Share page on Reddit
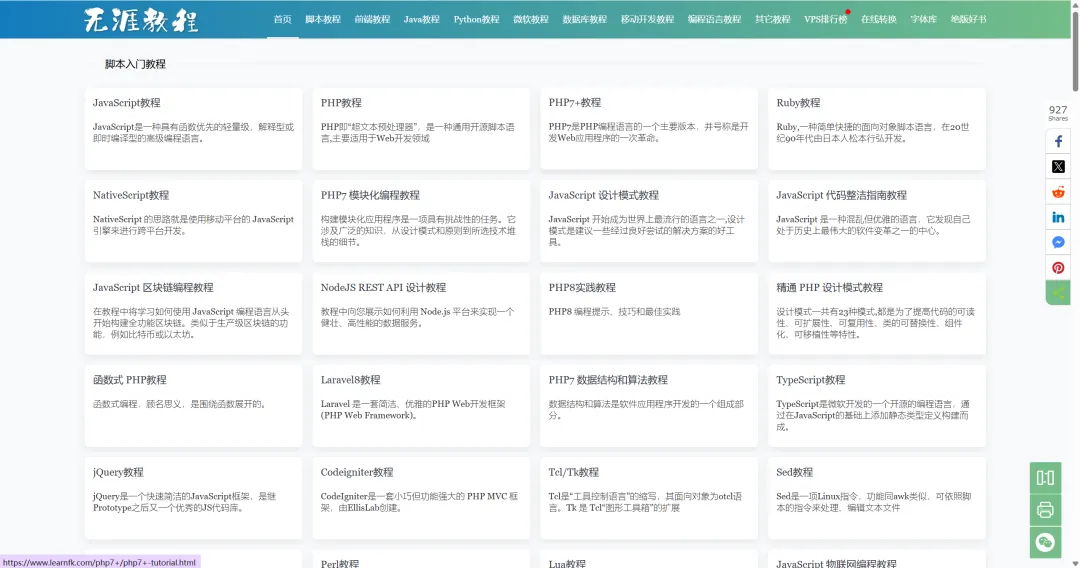Image resolution: width=1080 pixels, height=568 pixels. point(1058,192)
